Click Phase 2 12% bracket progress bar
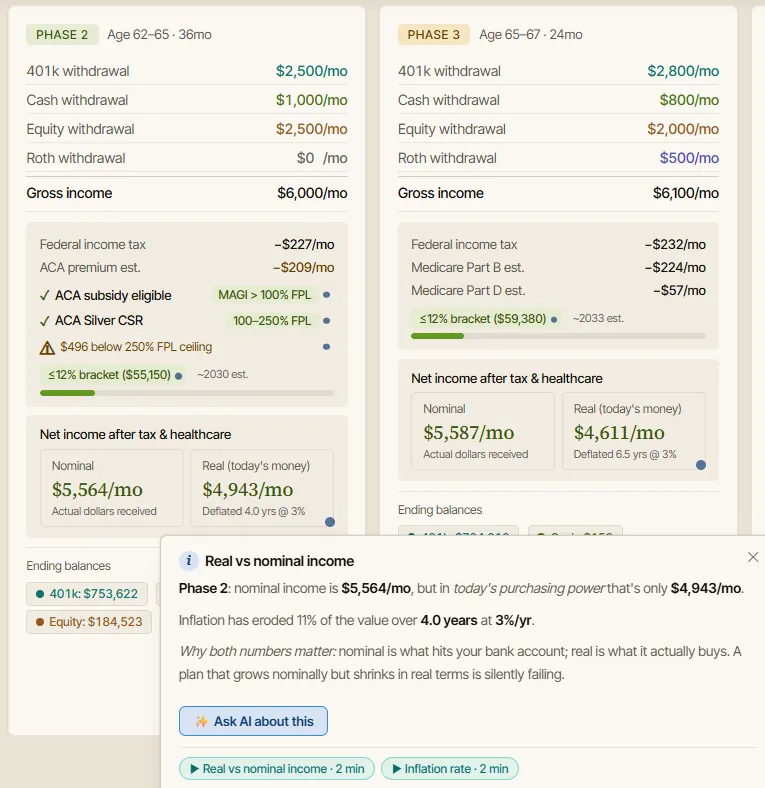 tap(187, 393)
